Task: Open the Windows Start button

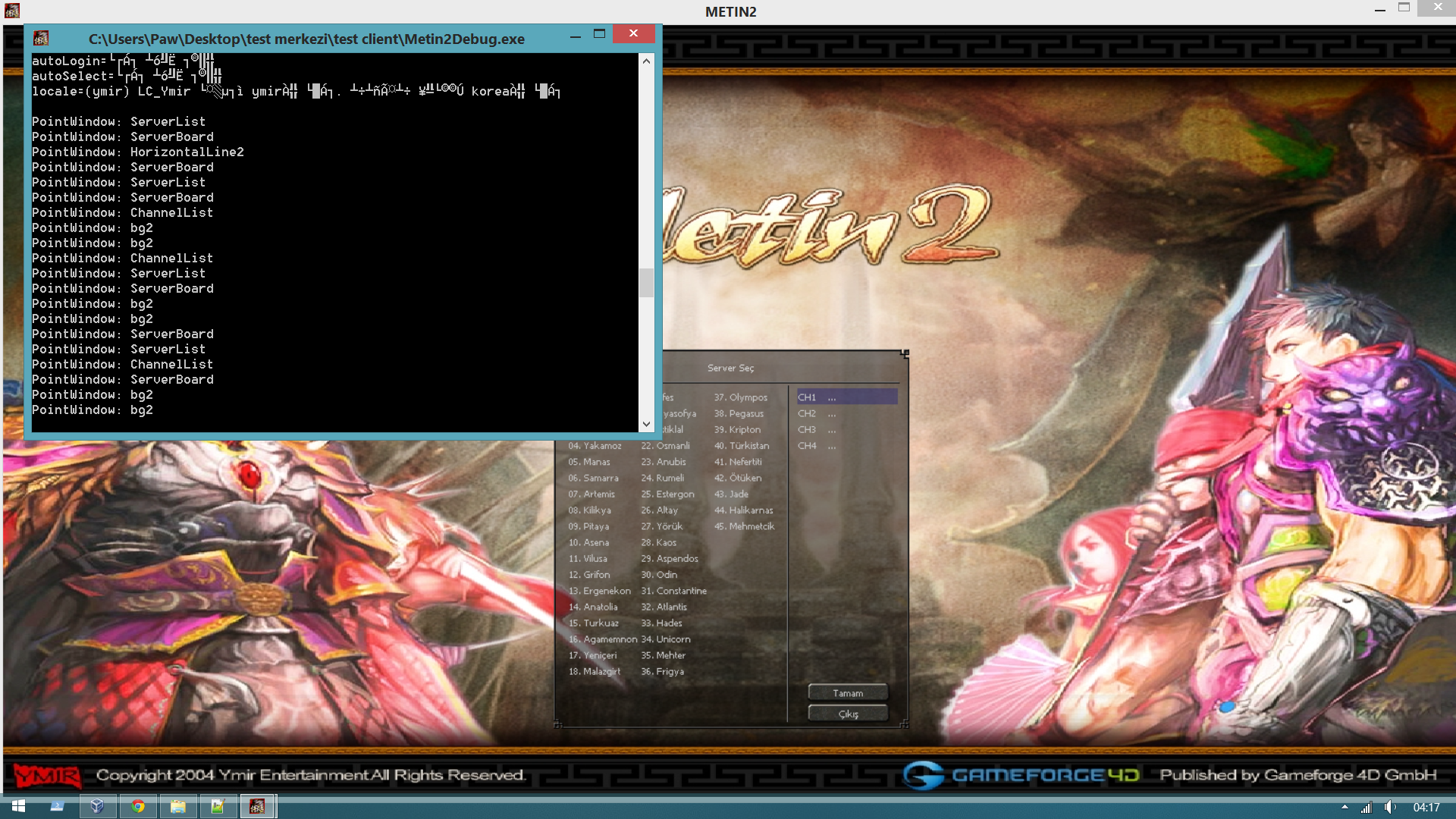Action: tap(18, 806)
